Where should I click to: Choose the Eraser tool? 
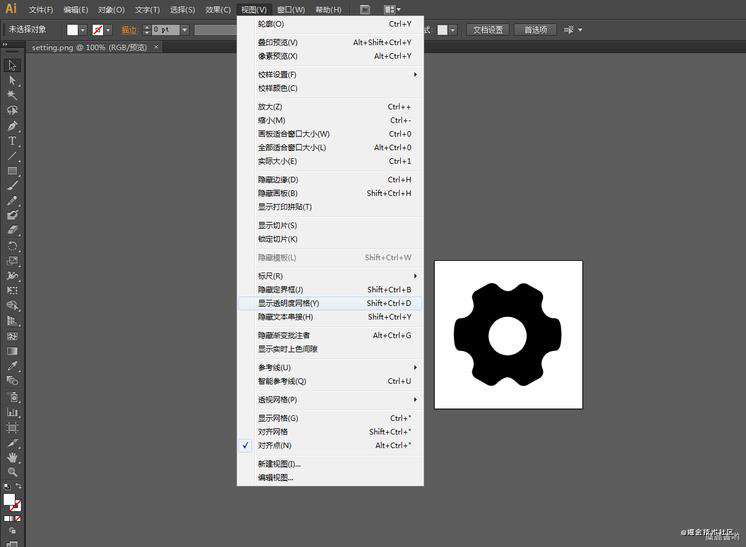click(12, 230)
